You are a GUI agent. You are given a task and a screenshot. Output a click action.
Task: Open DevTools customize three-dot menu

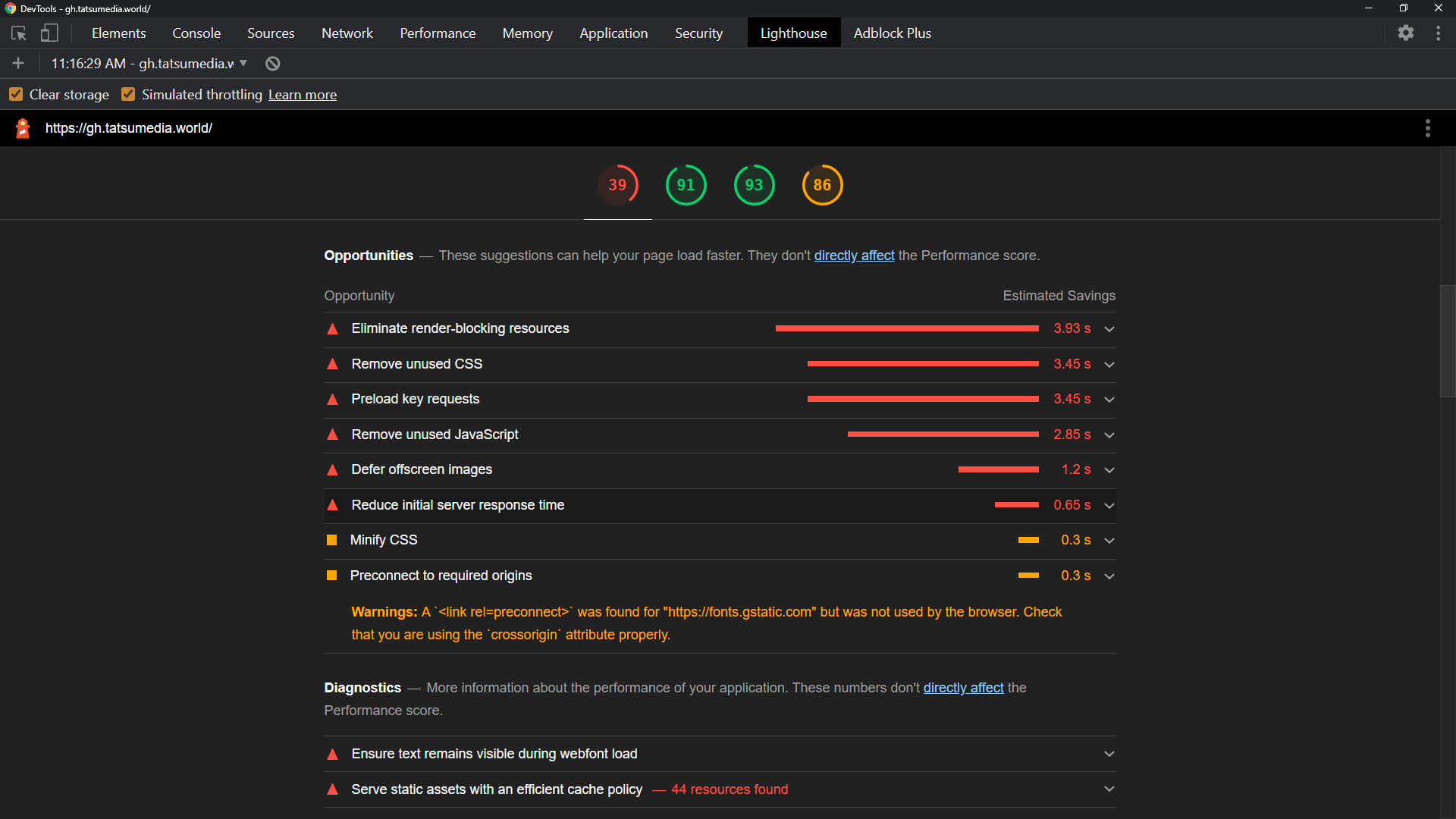point(1438,33)
